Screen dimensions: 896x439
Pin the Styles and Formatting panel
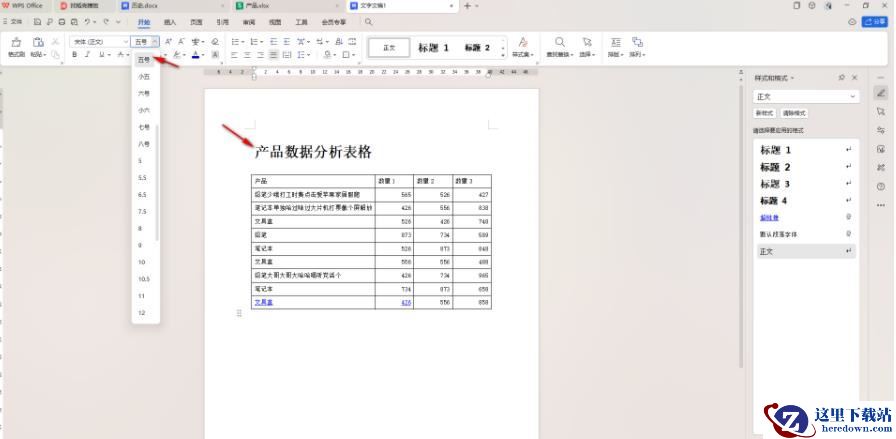click(x=841, y=77)
